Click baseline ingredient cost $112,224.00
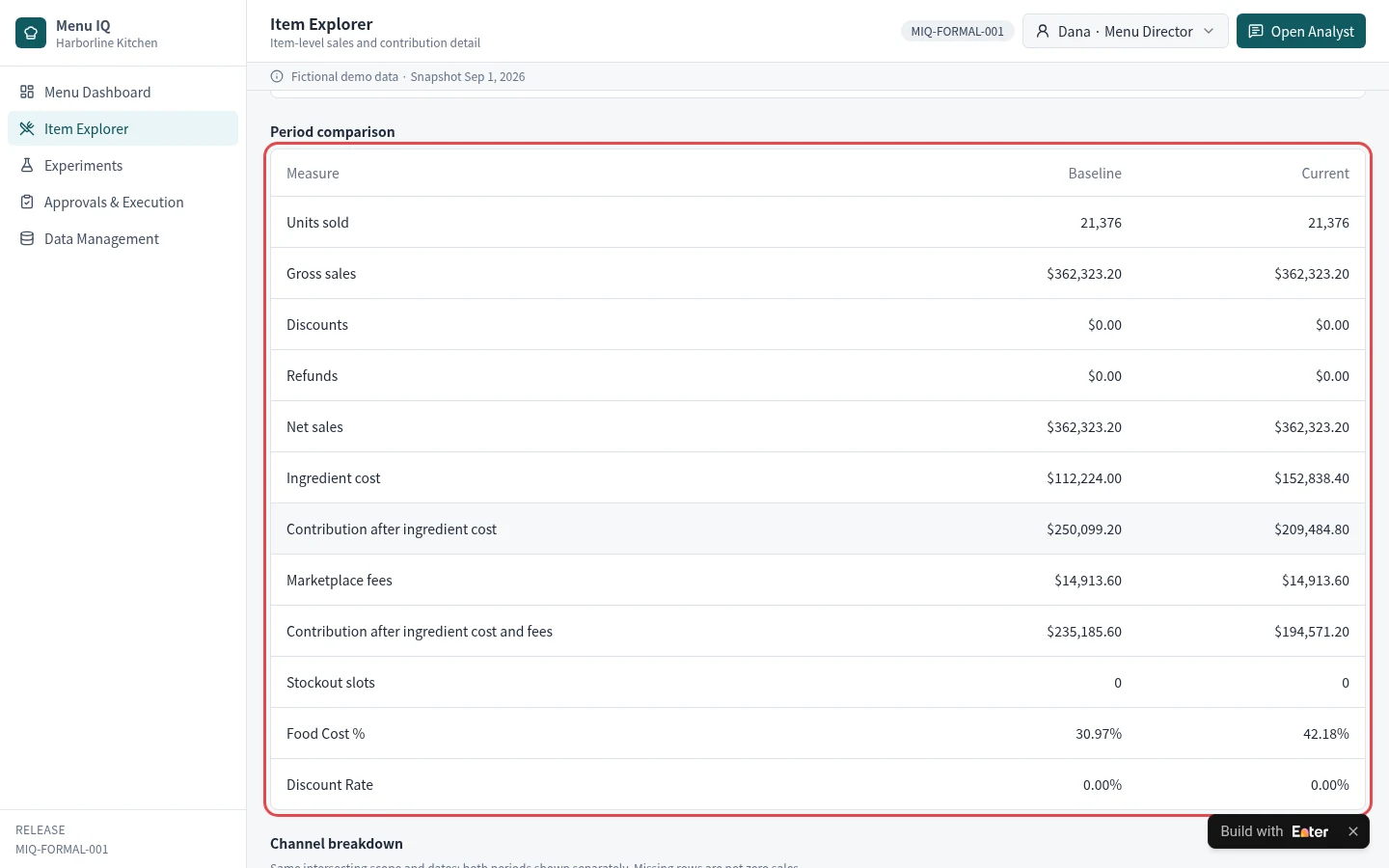The height and width of the screenshot is (868, 1389). [x=1084, y=478]
